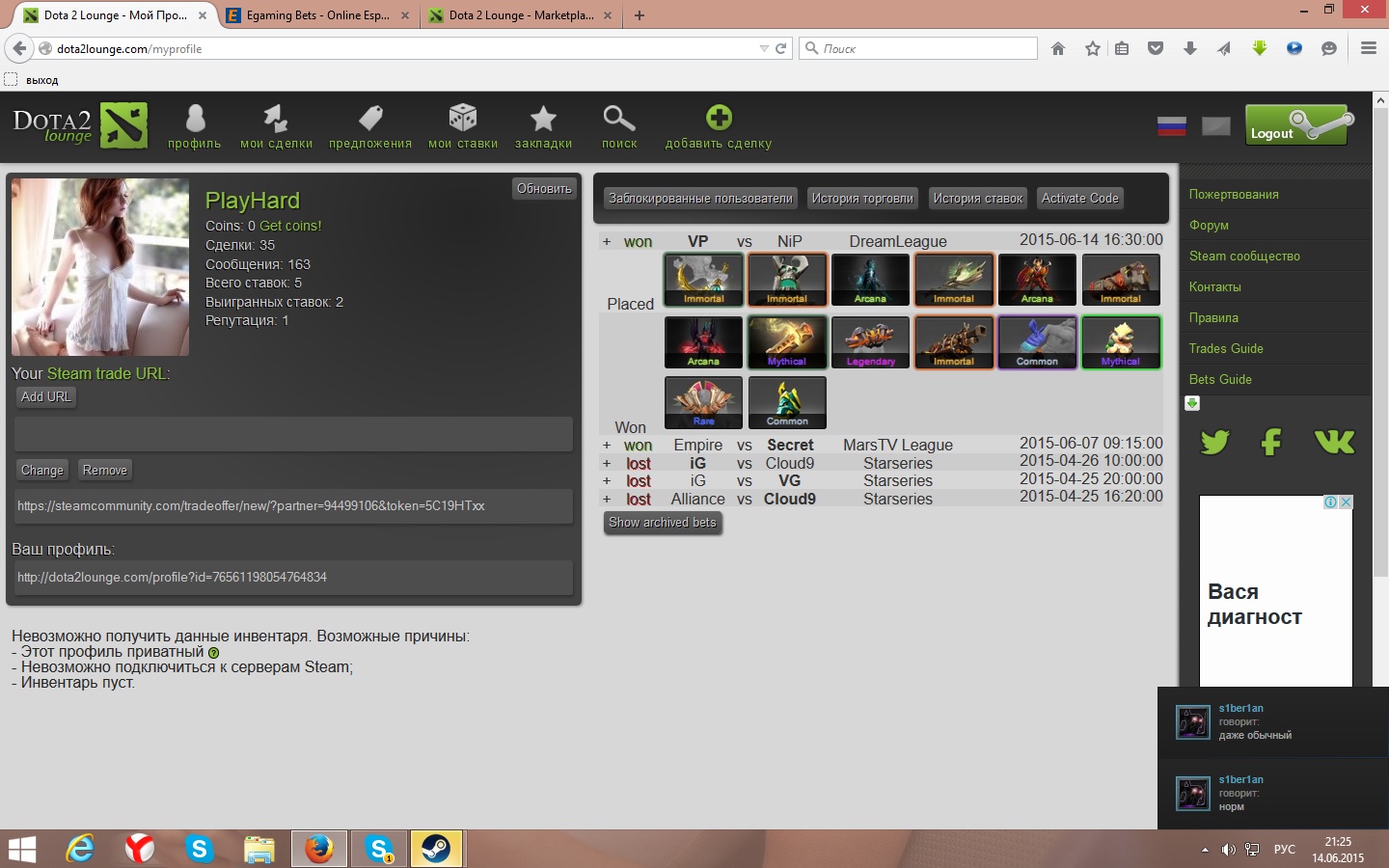The height and width of the screenshot is (868, 1389).
Task: Open Форум sidebar item
Action: pos(1209,226)
